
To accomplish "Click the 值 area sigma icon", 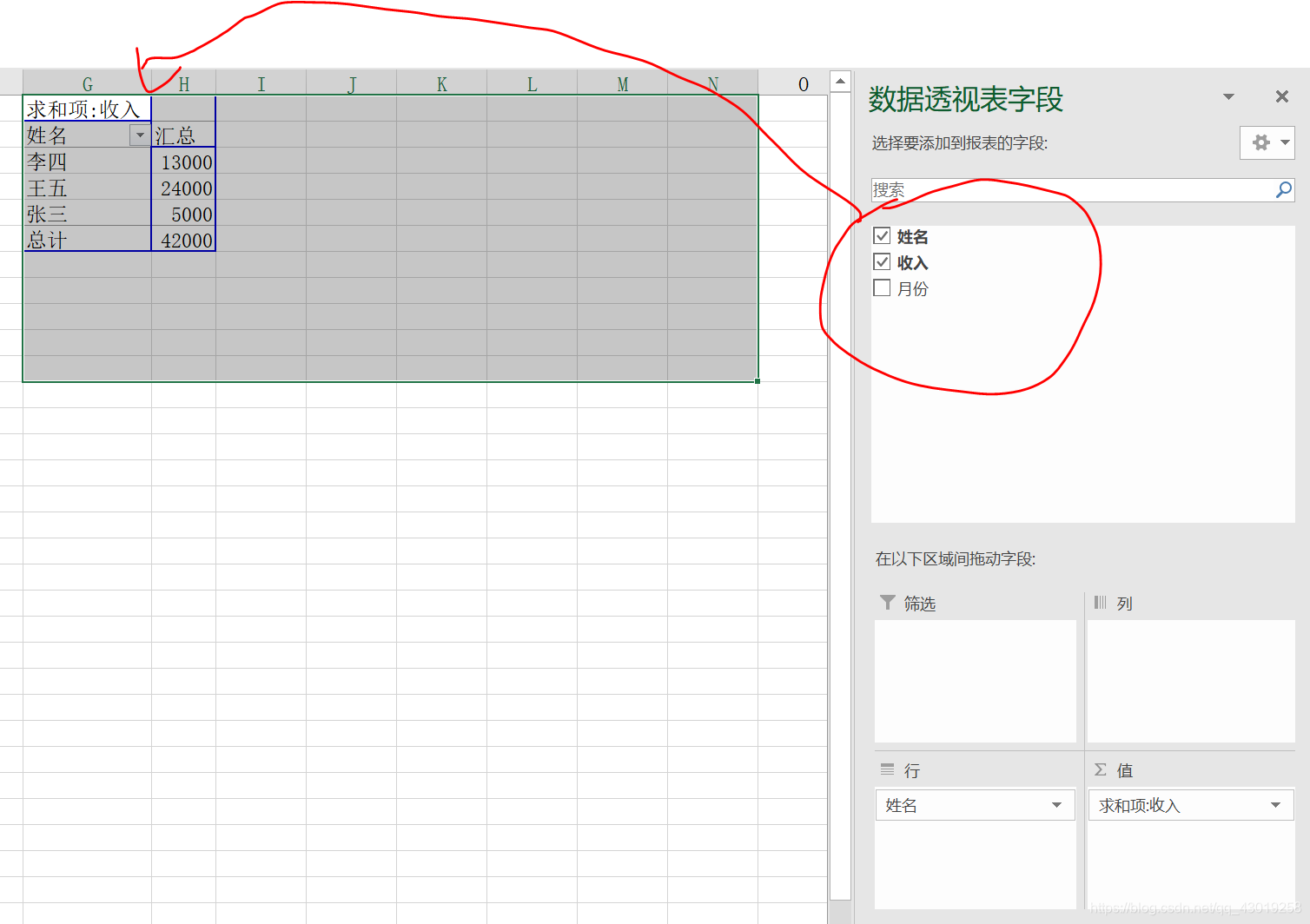I will (1101, 769).
